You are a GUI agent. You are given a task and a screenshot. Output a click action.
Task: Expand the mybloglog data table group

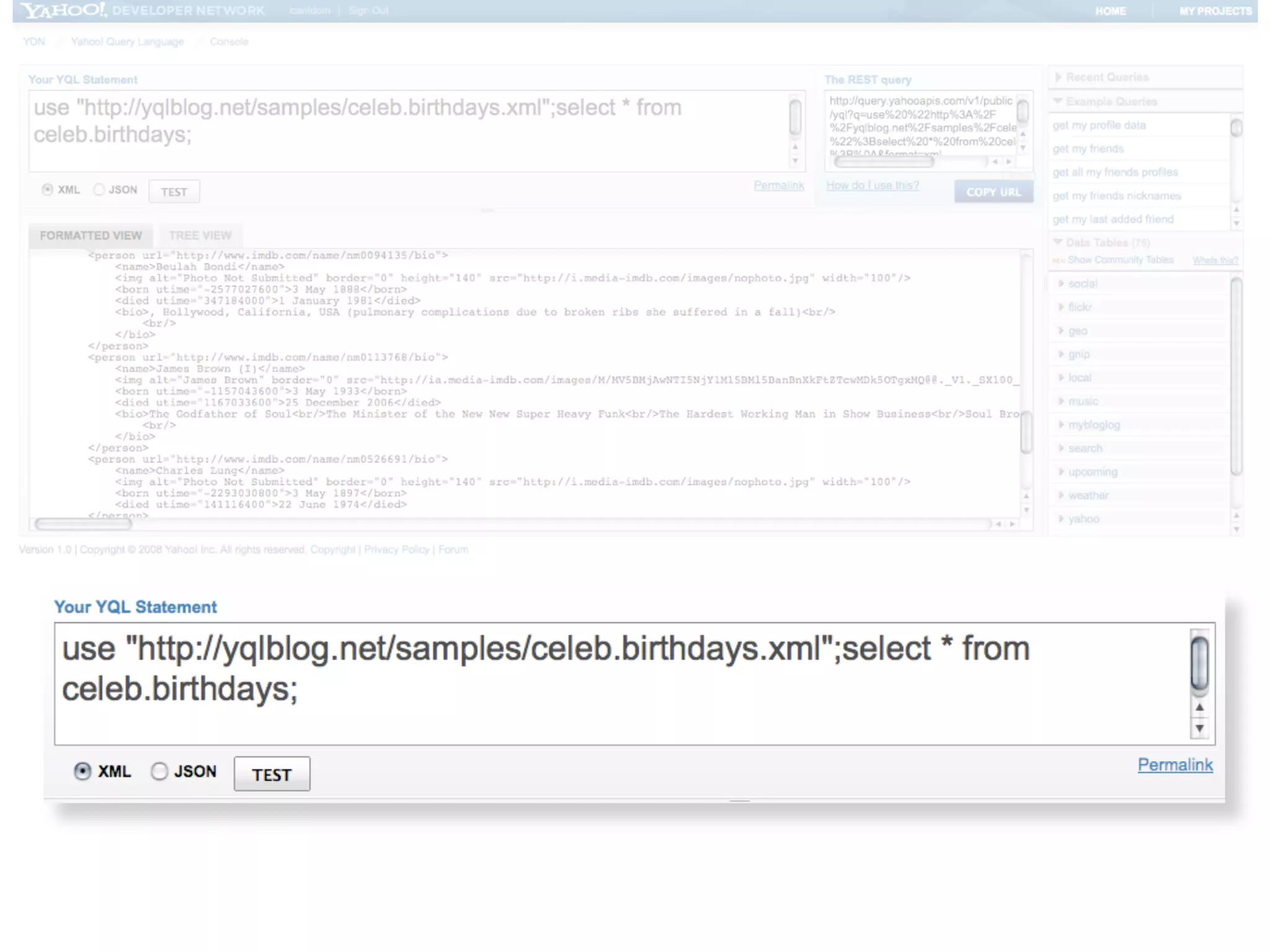(1089, 425)
